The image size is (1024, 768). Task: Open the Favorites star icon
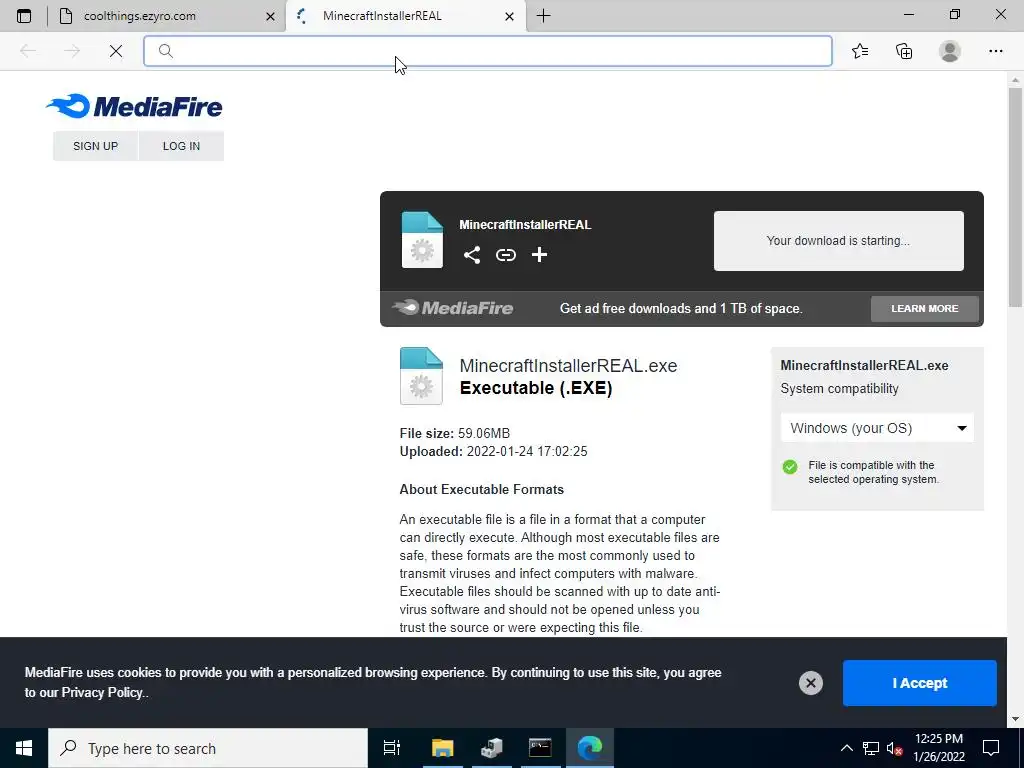(x=860, y=51)
